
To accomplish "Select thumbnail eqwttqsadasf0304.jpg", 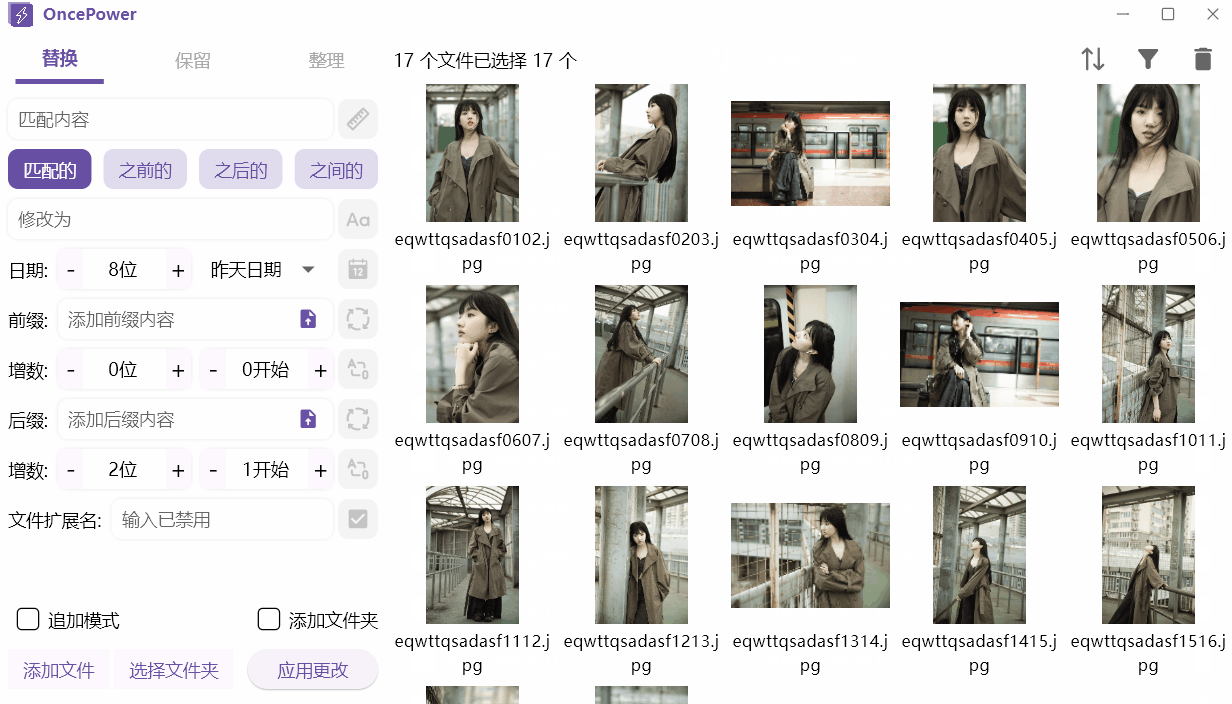I will 810,153.
